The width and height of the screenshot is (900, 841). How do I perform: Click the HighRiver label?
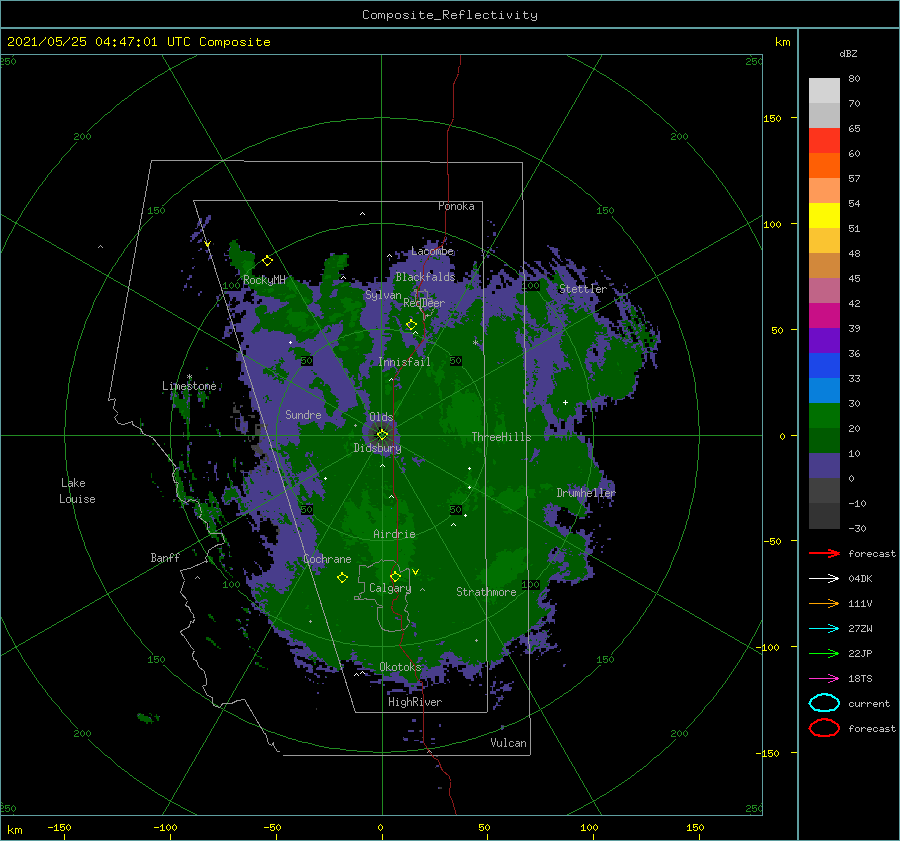pos(415,702)
